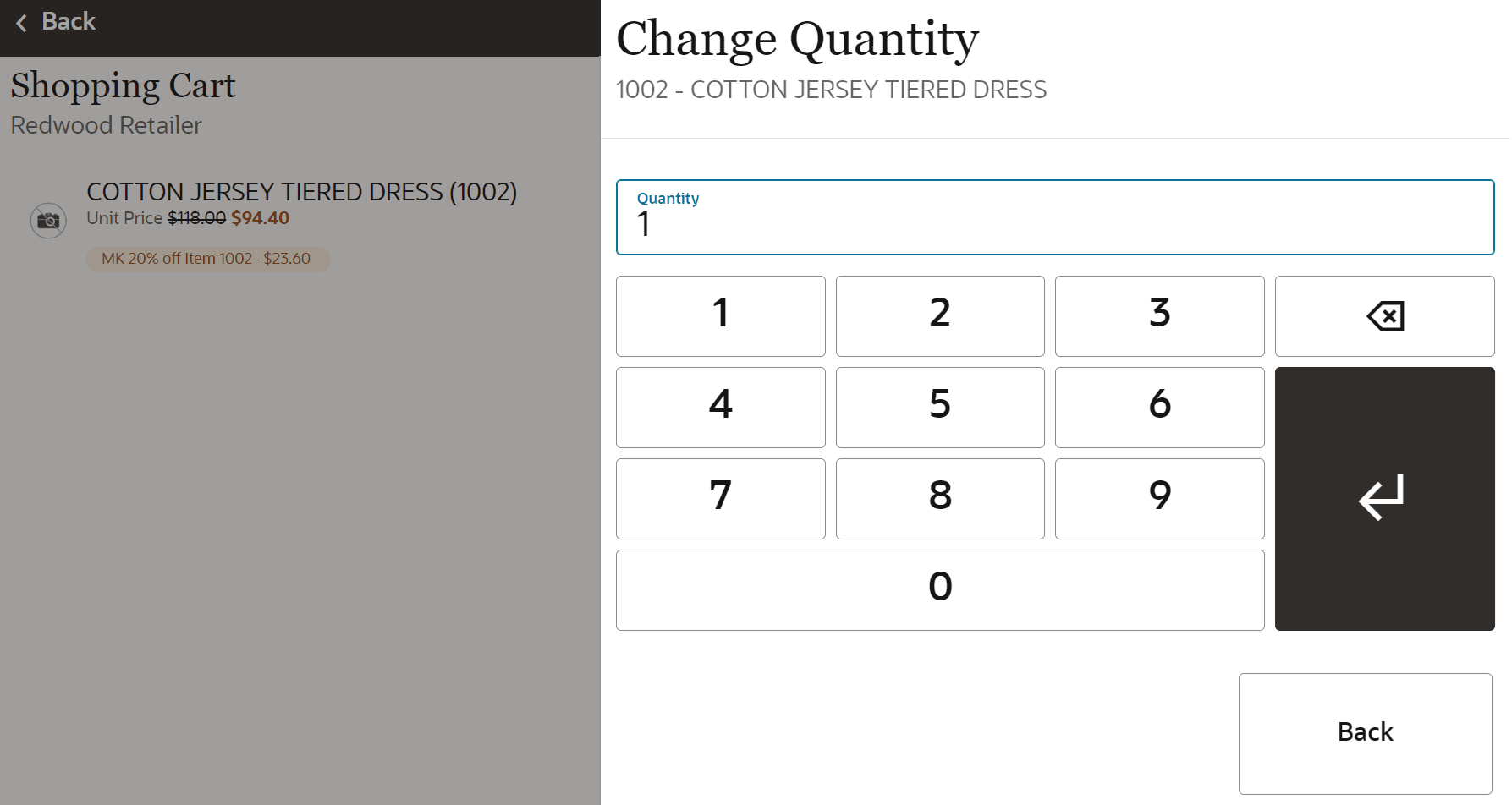Click the no-image camera placeholder for the dress
This screenshot has width=1512, height=805.
tap(48, 220)
